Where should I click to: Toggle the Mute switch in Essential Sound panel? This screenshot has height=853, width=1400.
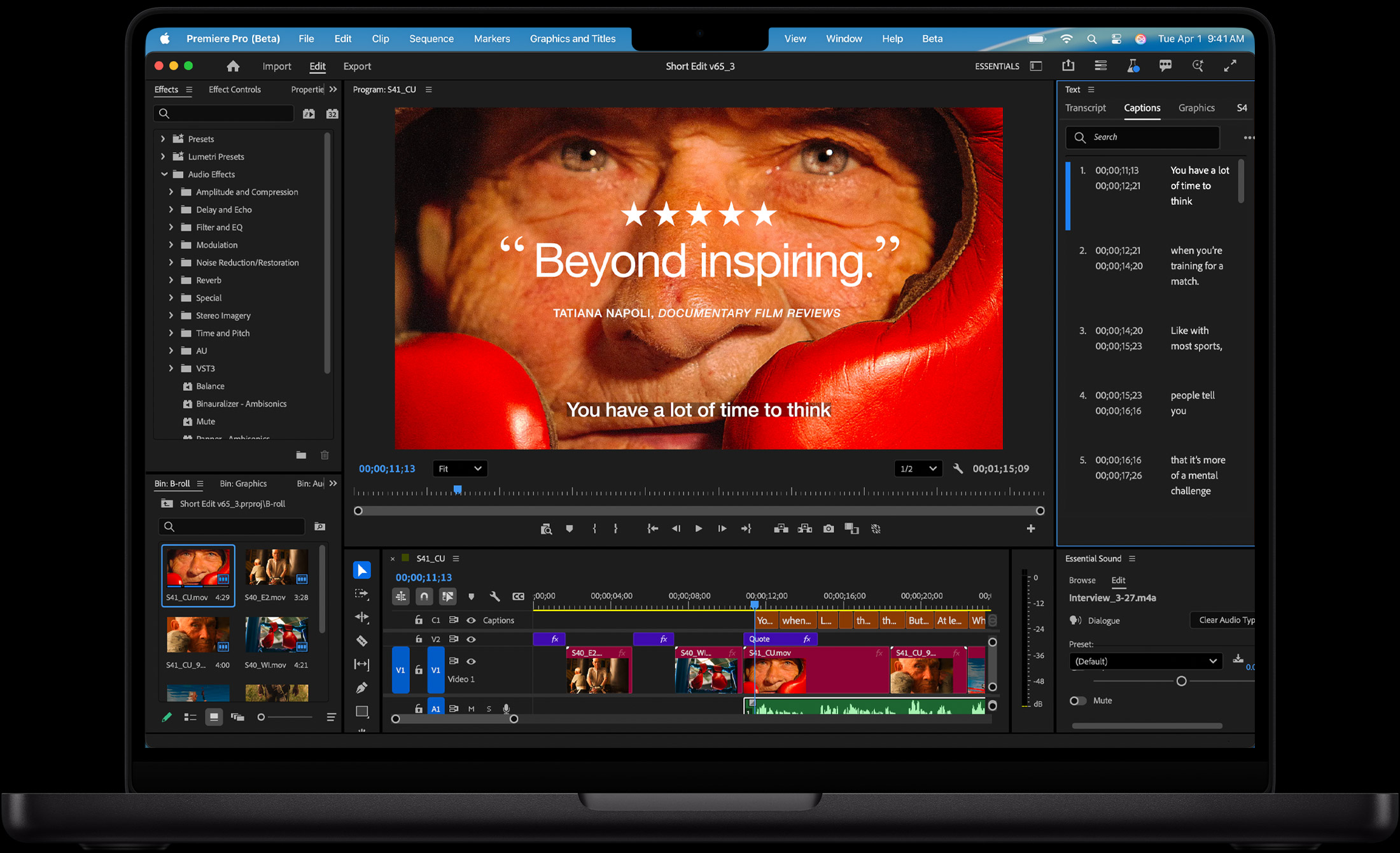[1078, 700]
